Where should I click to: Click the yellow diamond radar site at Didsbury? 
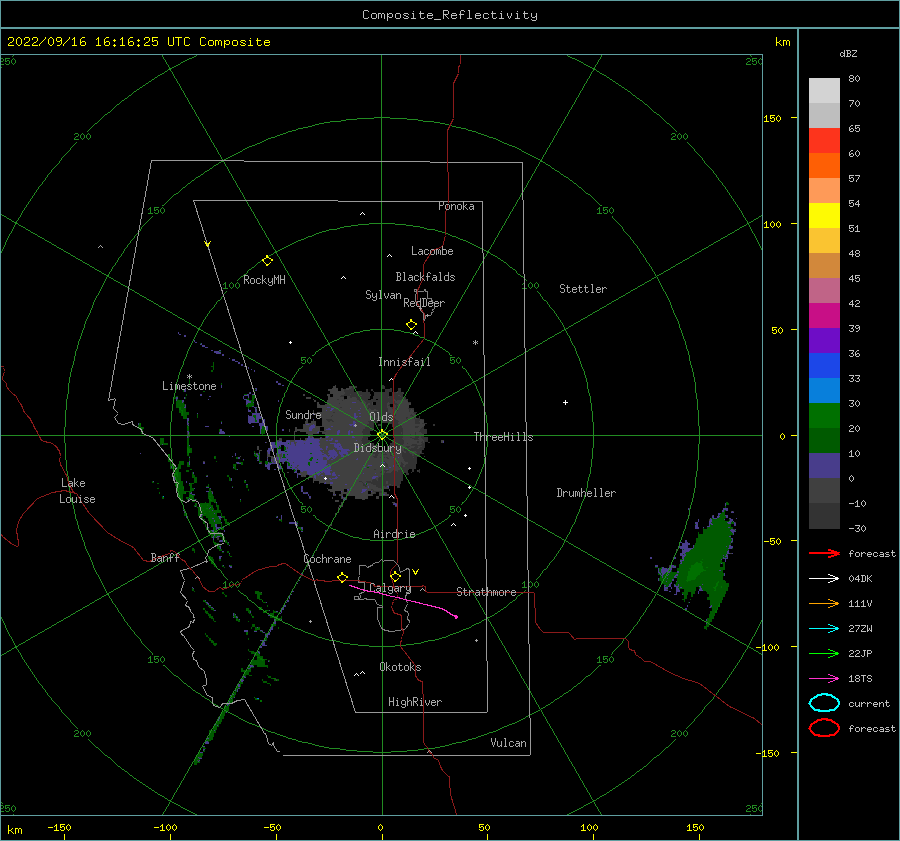click(382, 435)
